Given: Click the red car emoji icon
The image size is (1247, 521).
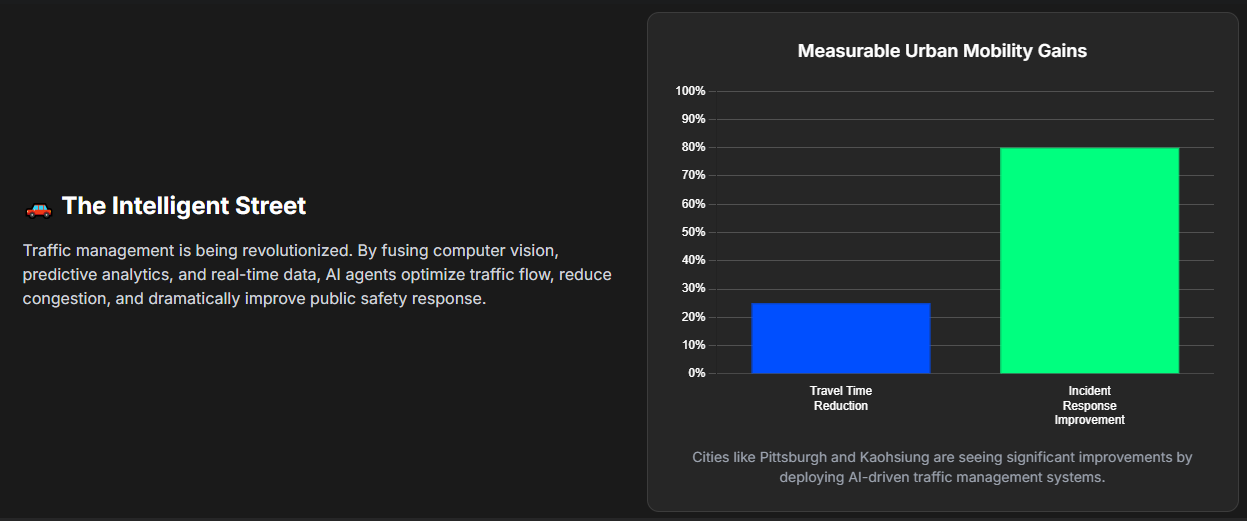Looking at the screenshot, I should coord(38,207).
